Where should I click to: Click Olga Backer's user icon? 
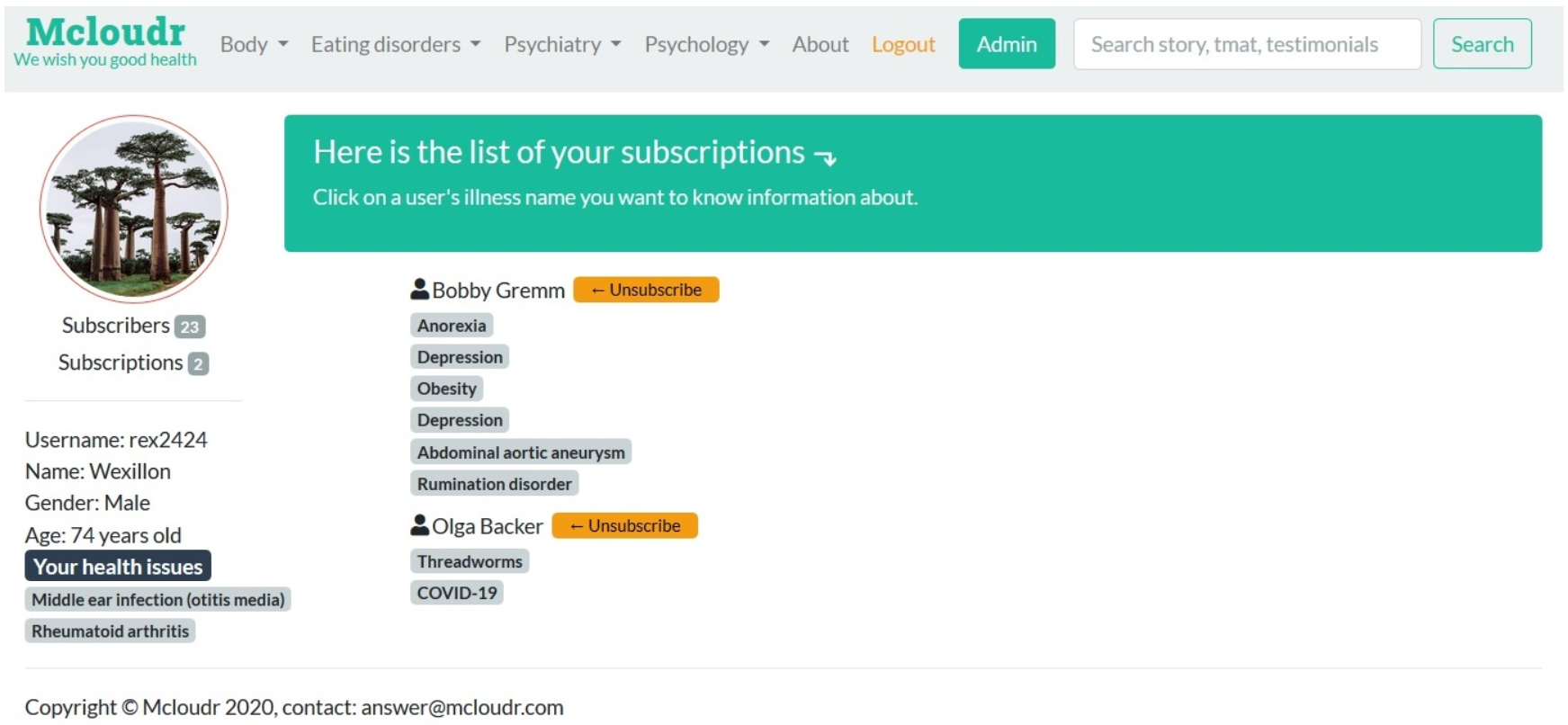pos(419,524)
